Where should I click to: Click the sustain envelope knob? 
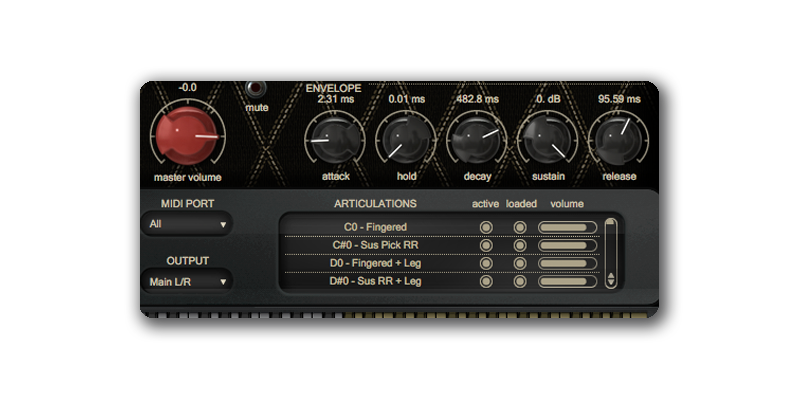point(546,141)
